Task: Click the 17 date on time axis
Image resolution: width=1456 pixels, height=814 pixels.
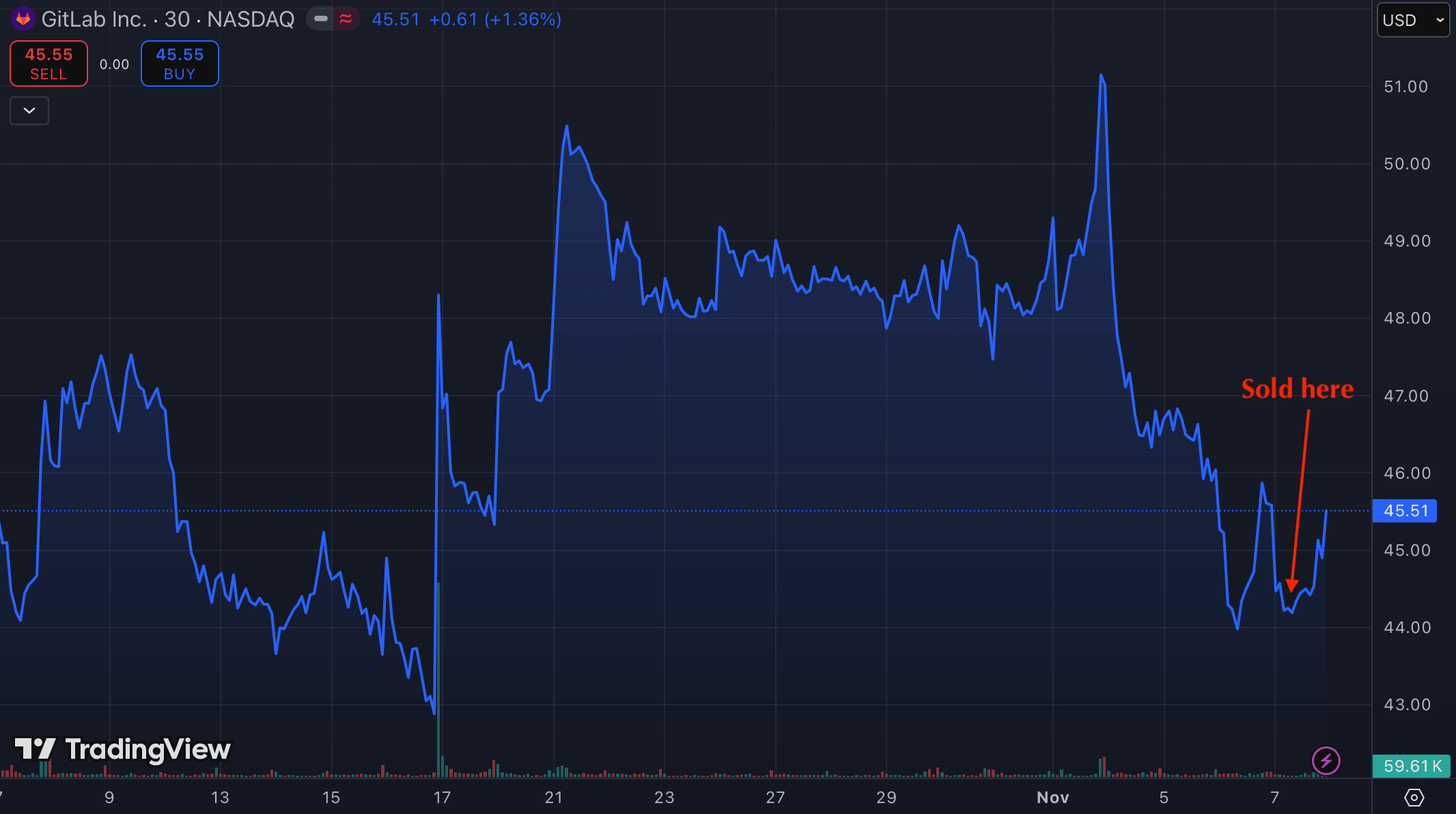Action: click(x=442, y=797)
